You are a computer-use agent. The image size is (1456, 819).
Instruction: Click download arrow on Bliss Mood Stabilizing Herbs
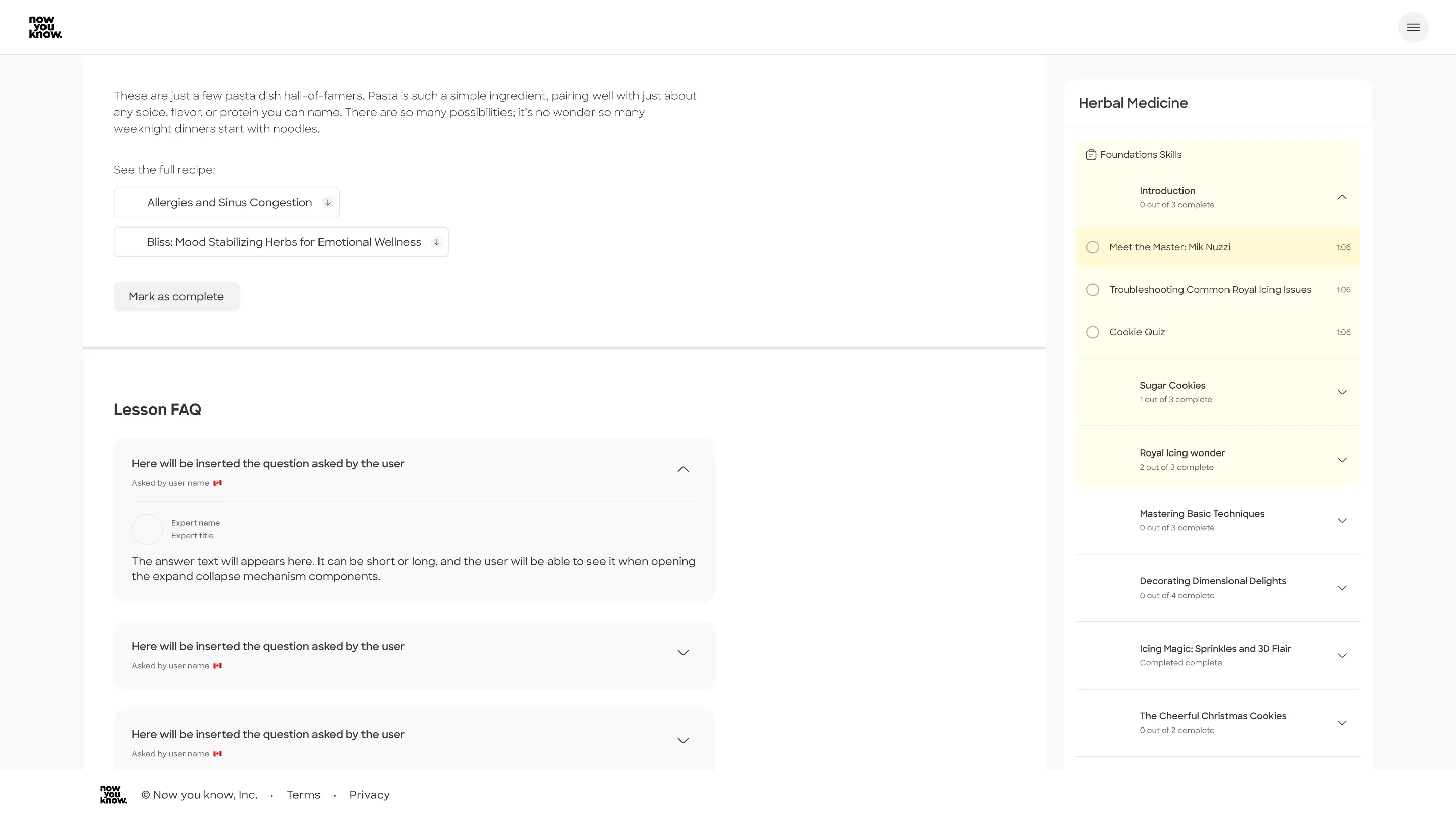tap(436, 242)
